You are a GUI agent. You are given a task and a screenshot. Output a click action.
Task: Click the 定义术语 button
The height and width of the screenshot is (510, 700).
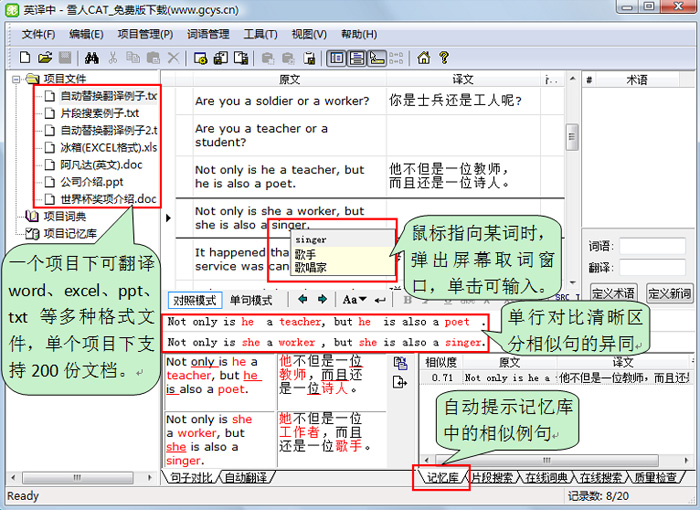[612, 293]
